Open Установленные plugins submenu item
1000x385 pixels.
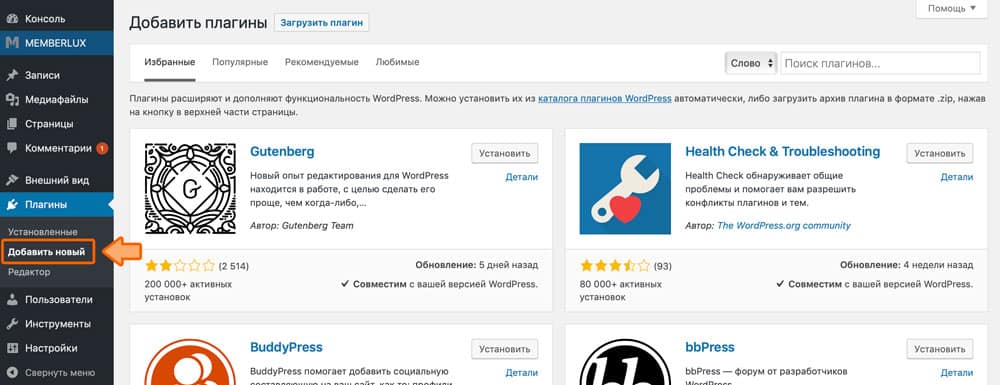coord(43,232)
